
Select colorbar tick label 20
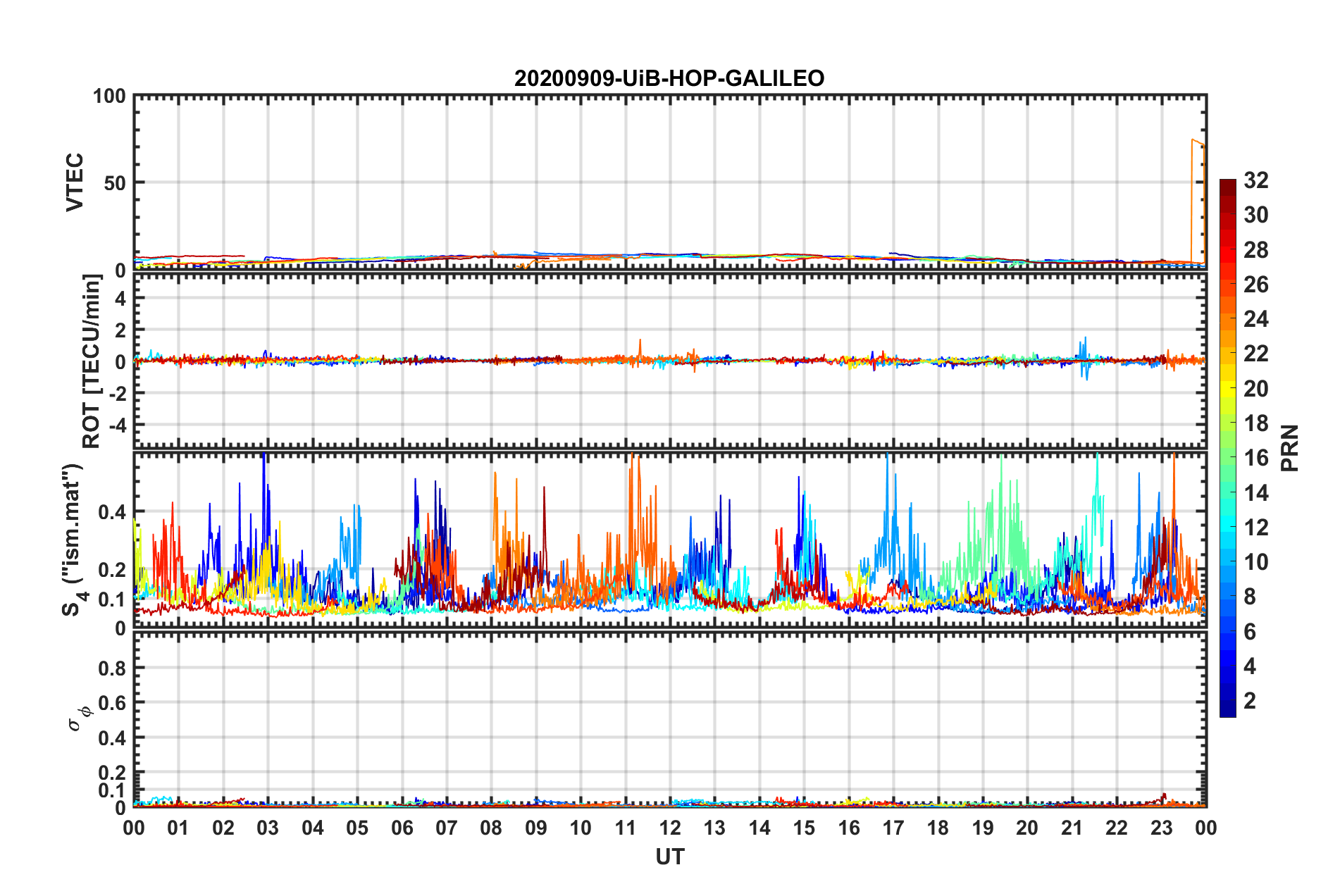[1256, 389]
